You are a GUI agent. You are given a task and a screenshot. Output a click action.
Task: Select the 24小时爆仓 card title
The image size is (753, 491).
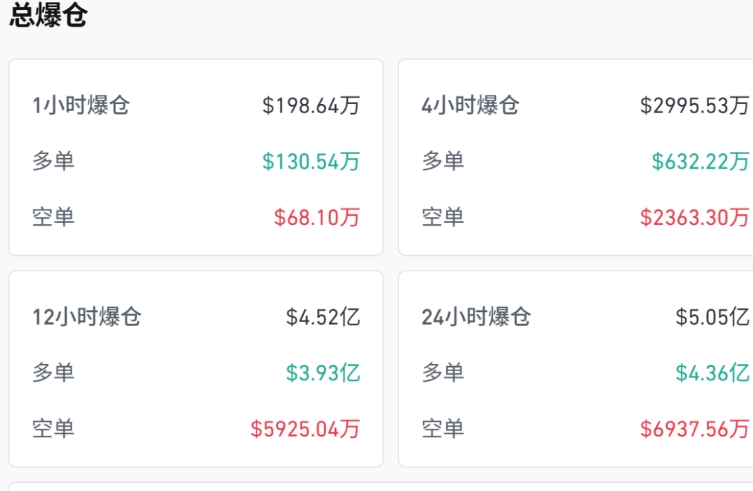tap(476, 317)
